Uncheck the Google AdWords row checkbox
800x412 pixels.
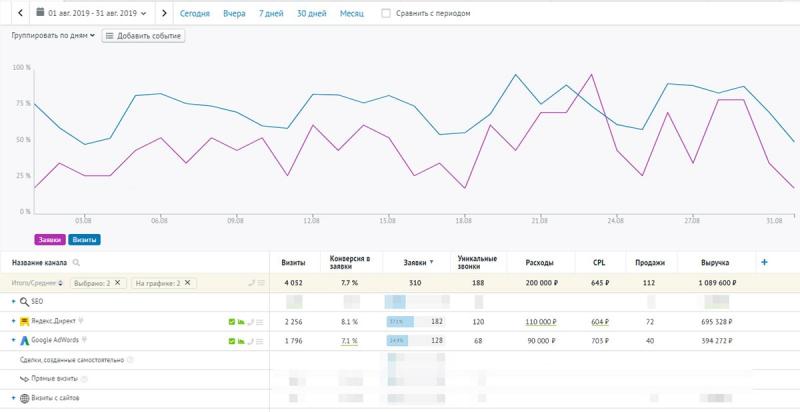coord(232,341)
